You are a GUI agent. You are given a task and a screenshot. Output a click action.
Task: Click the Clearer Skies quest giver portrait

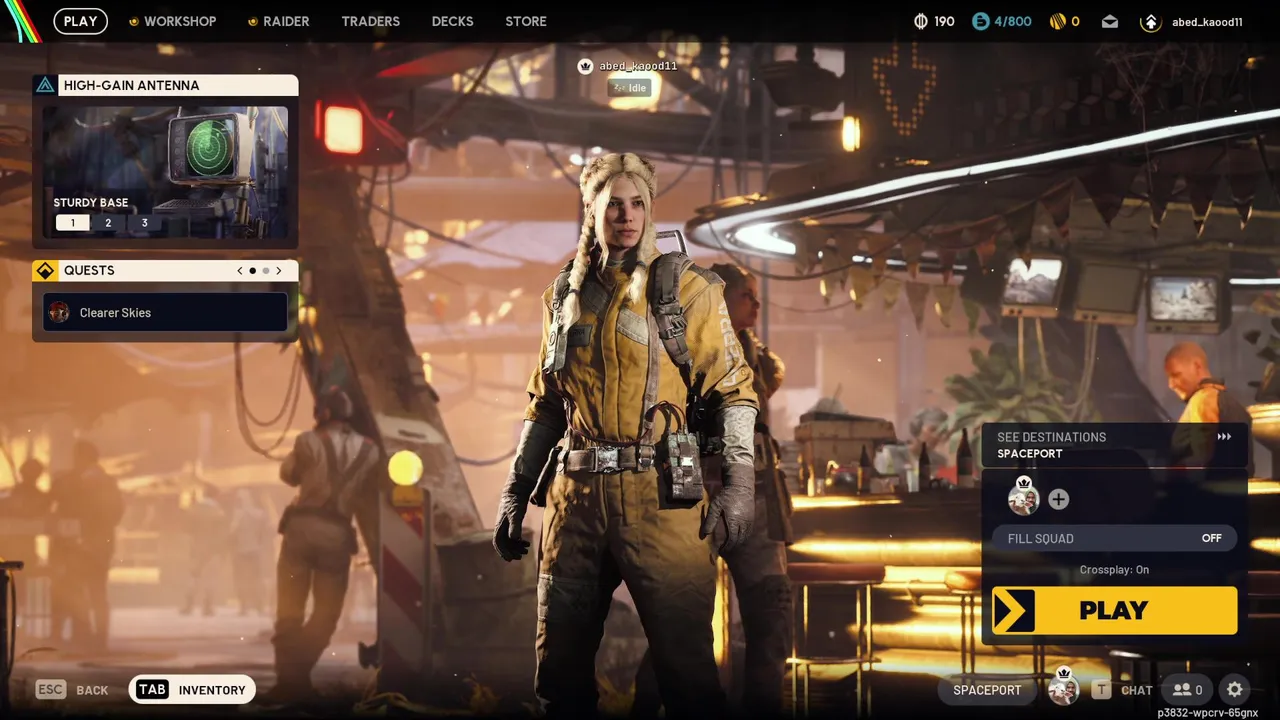click(x=59, y=312)
